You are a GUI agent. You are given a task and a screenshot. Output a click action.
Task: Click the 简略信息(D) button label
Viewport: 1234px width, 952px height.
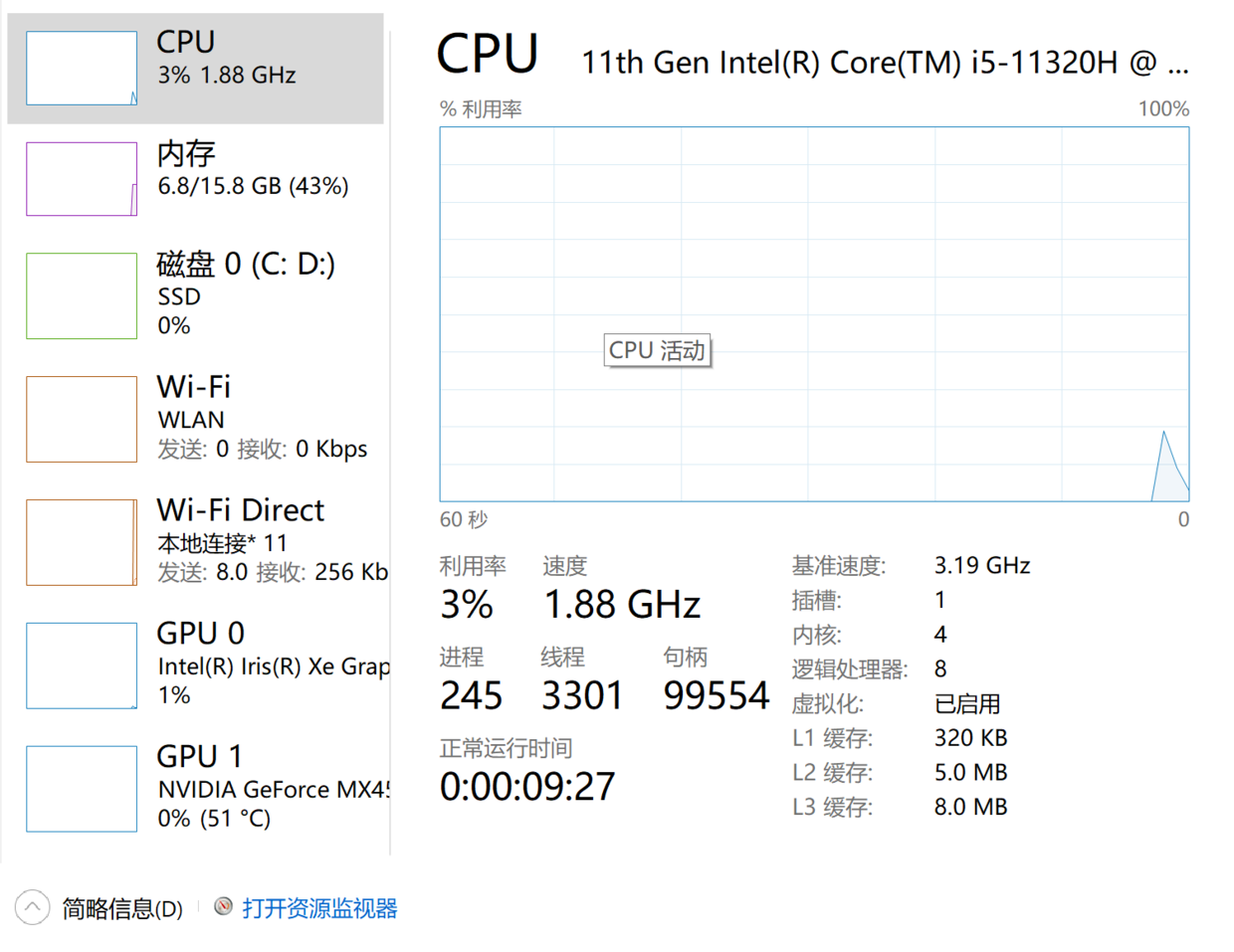(122, 908)
